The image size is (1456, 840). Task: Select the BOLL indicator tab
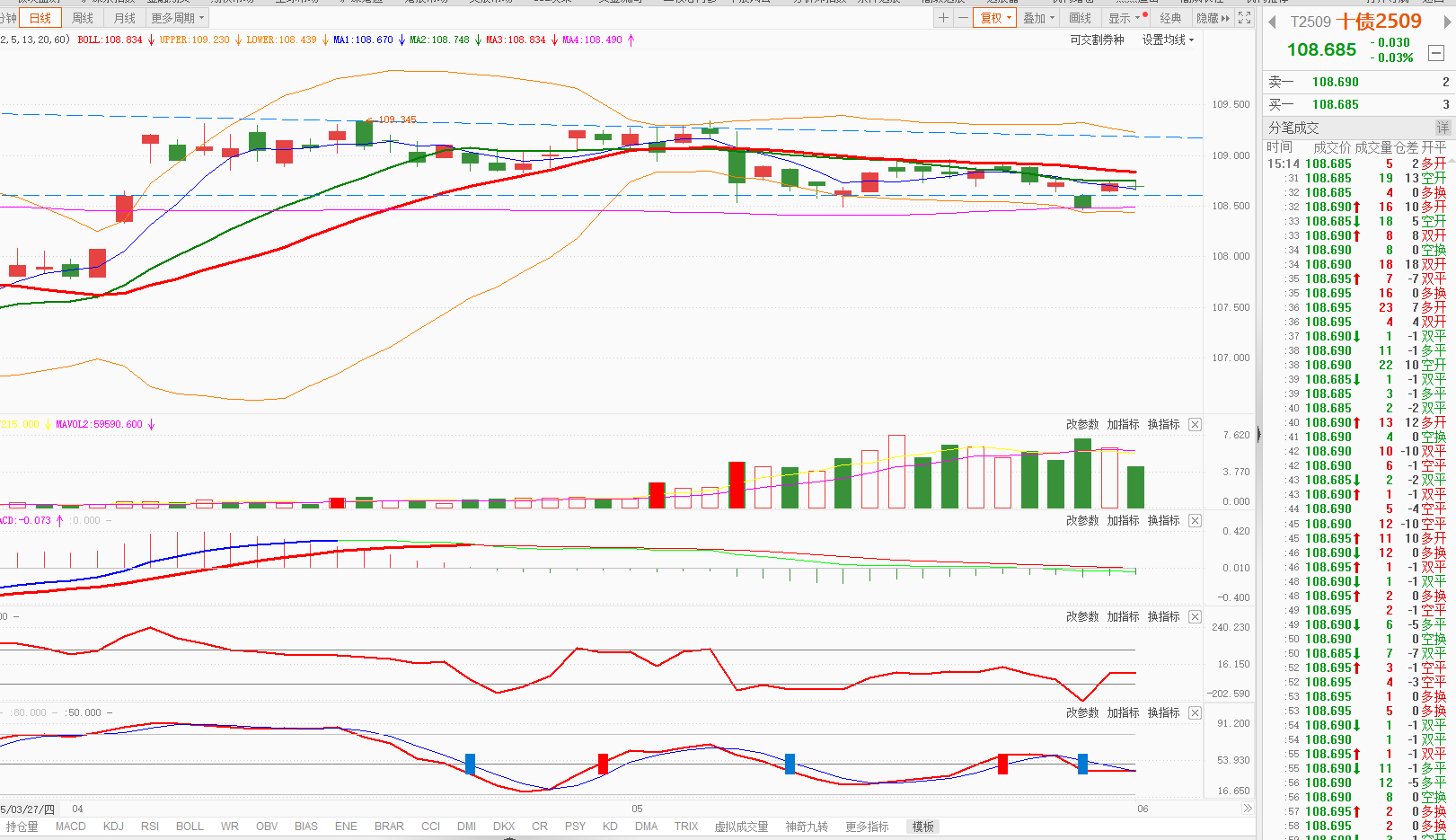click(x=190, y=827)
